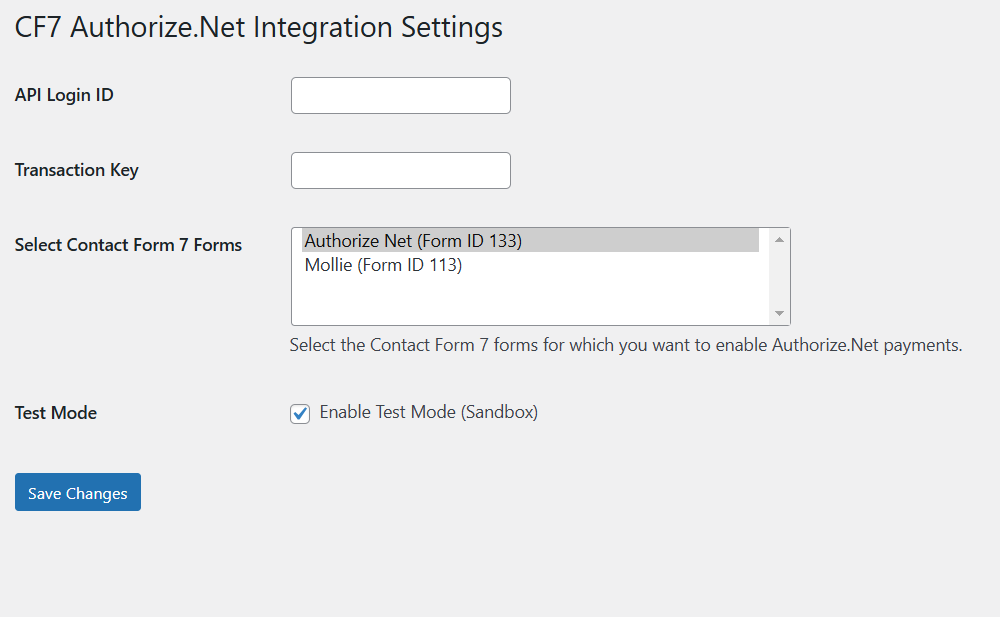
Task: Select Authorize Net (Form ID 133) option
Action: point(413,241)
